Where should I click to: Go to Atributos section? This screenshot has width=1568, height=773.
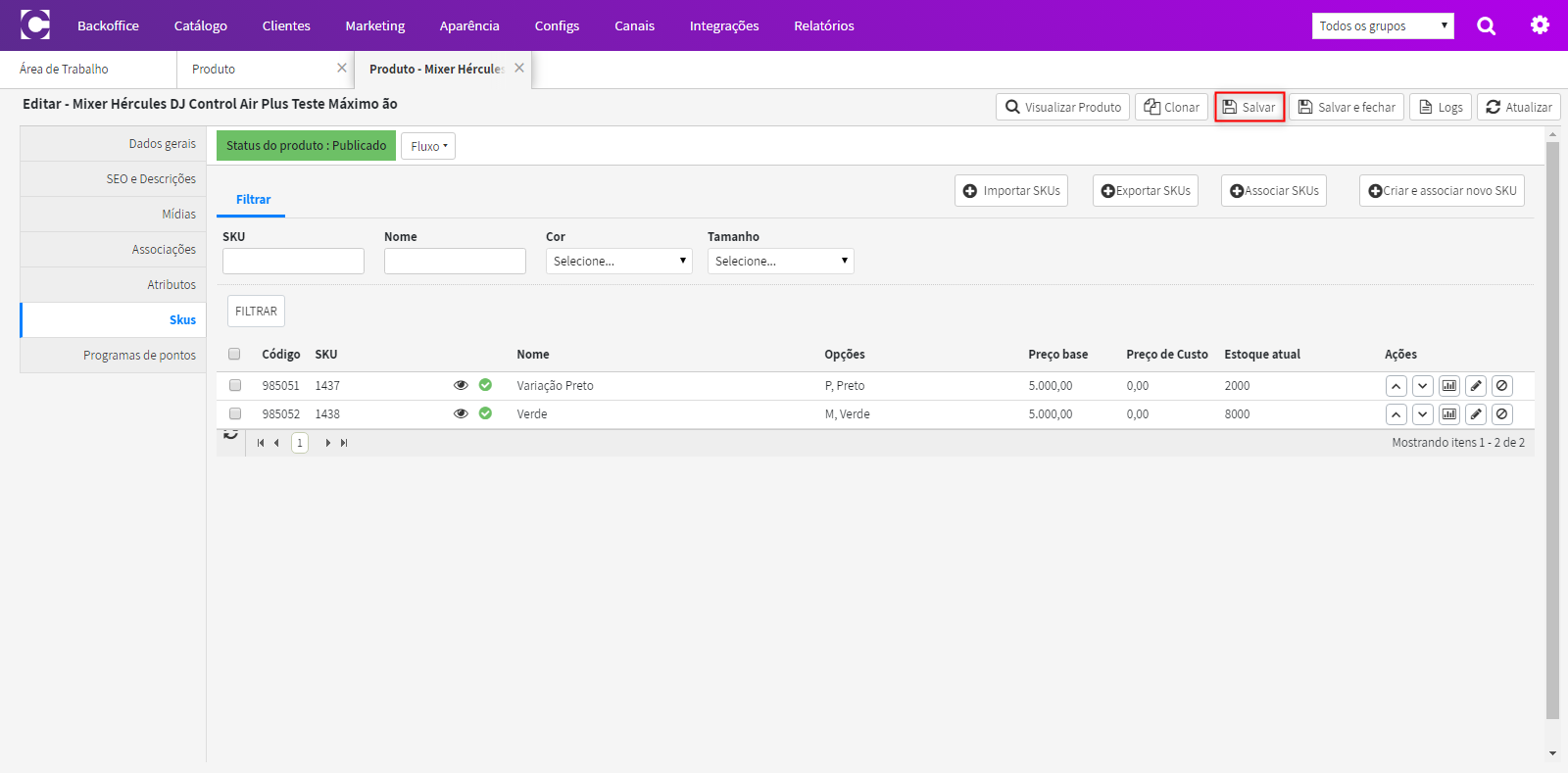[x=113, y=285]
